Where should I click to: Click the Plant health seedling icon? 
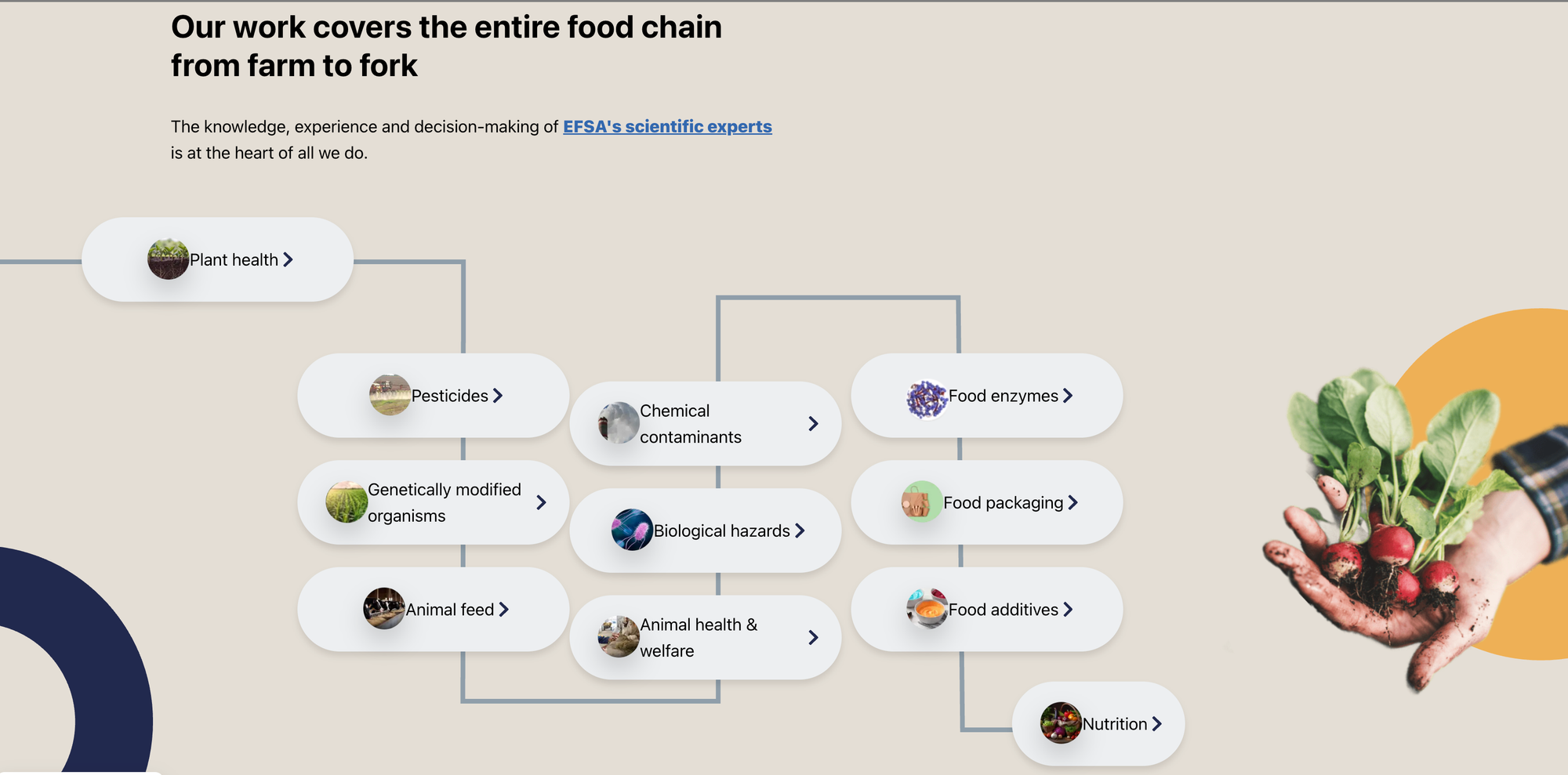[169, 259]
